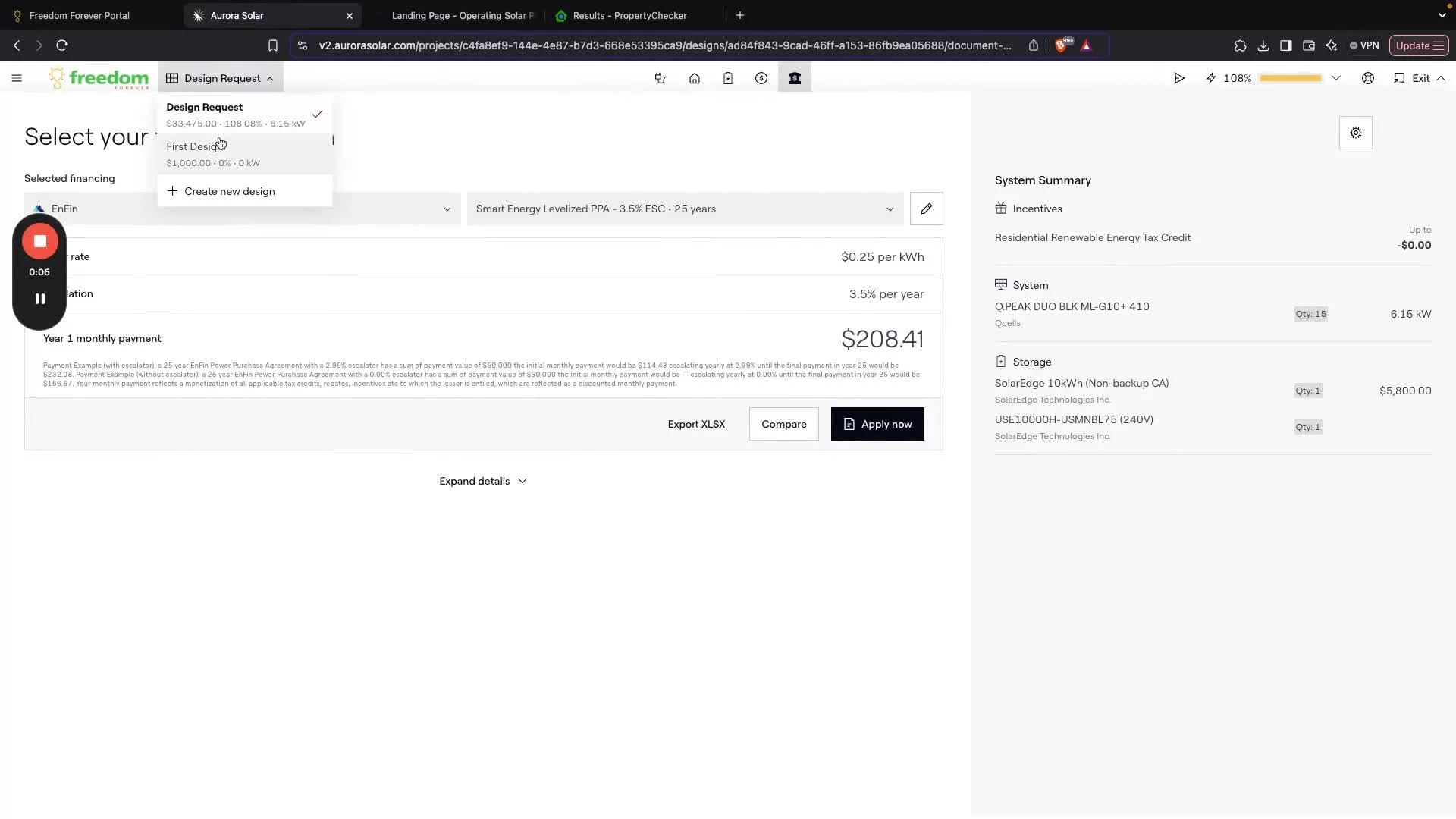Click Export XLSX
The height and width of the screenshot is (819, 1456).
pyautogui.click(x=696, y=424)
